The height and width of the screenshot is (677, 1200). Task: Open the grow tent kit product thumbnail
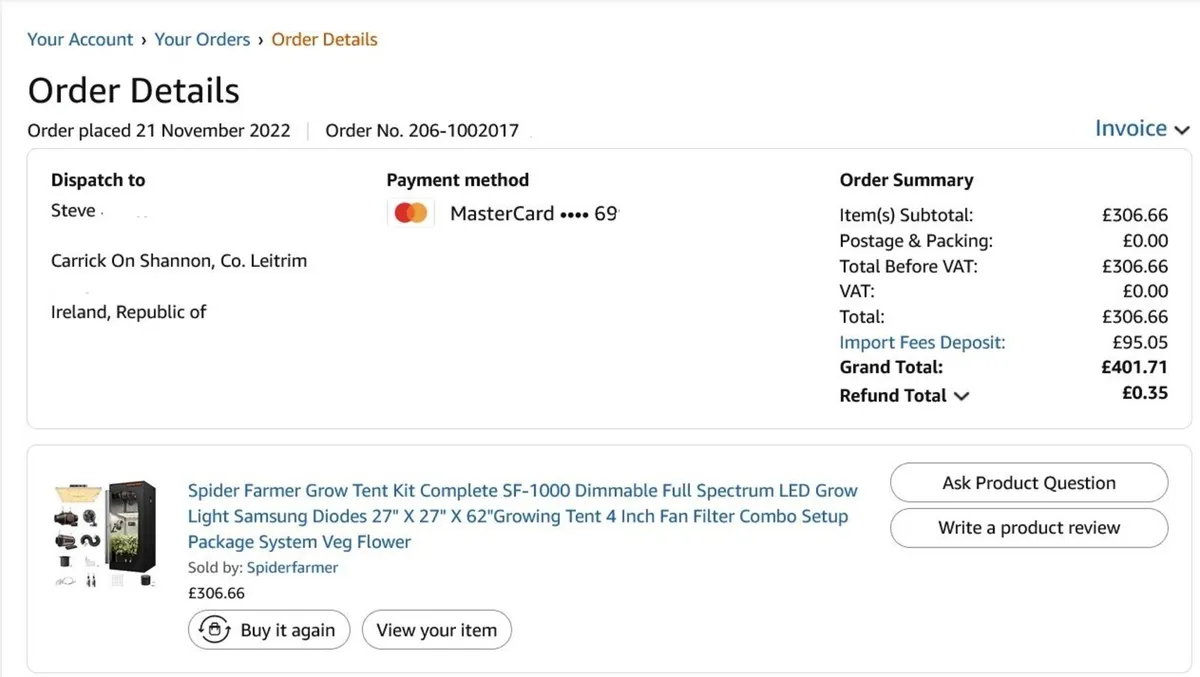[x=105, y=535]
